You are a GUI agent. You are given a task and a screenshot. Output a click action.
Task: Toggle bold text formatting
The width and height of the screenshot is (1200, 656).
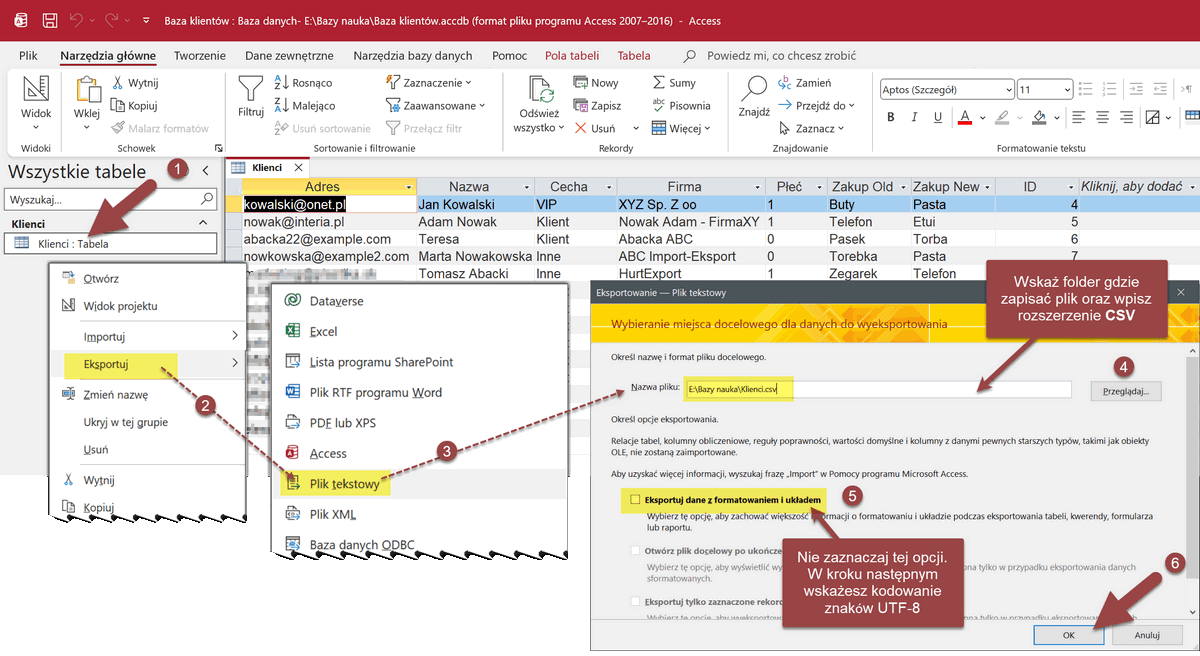[891, 118]
